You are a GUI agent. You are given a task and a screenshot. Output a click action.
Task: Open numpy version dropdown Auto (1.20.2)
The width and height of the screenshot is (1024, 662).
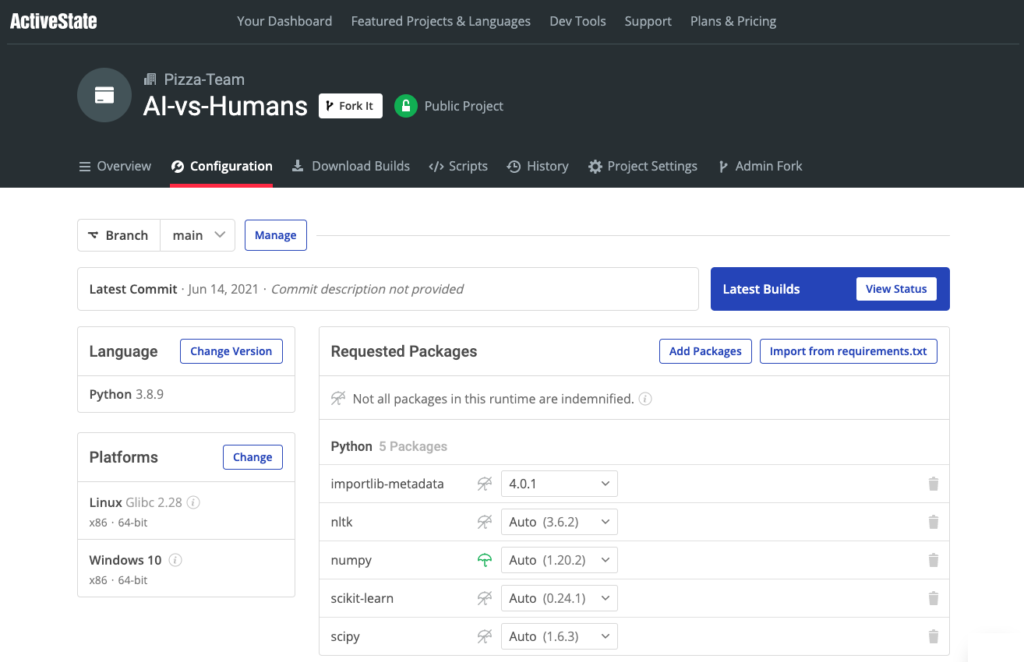(559, 560)
